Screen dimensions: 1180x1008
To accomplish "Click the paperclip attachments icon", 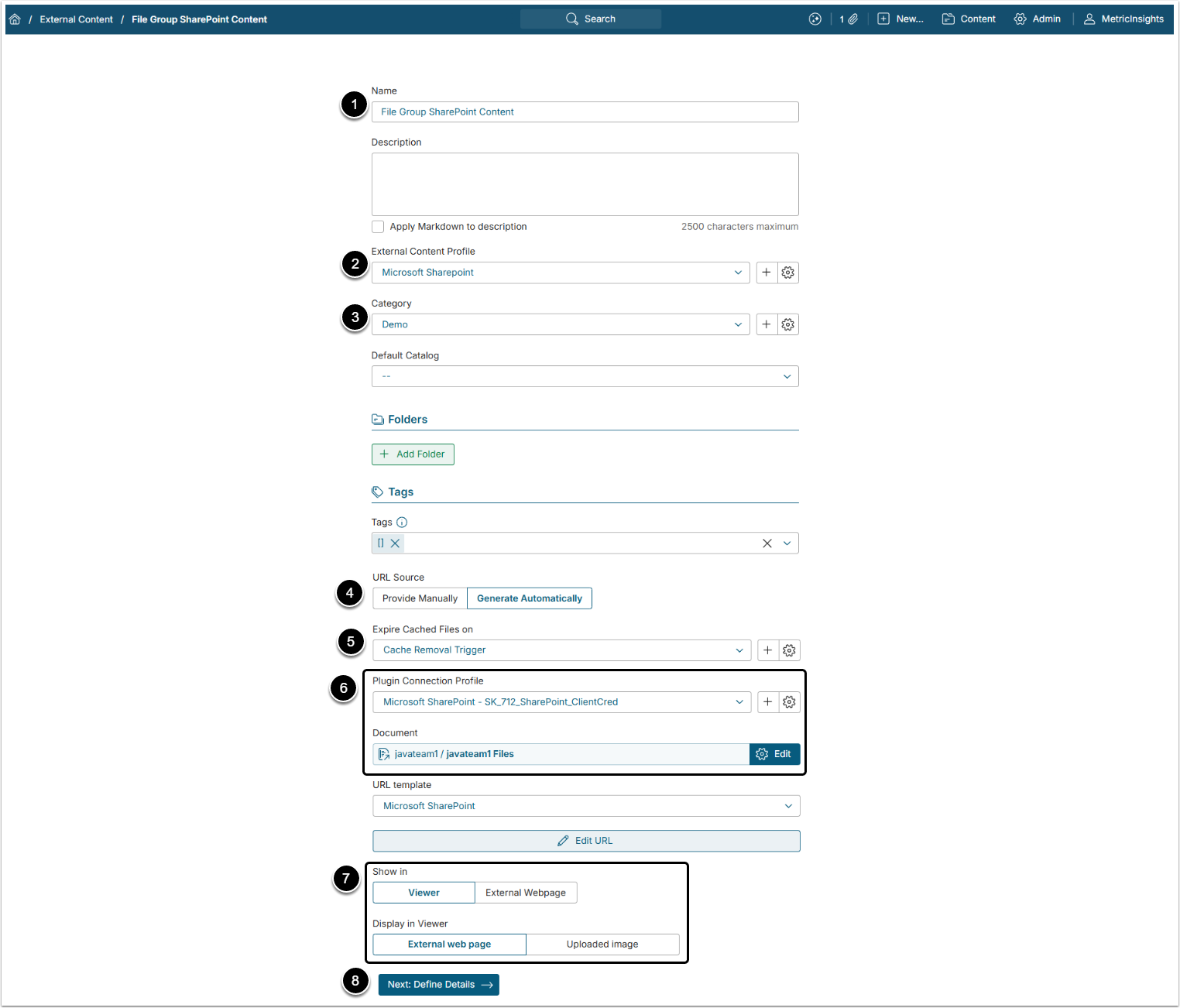I will pyautogui.click(x=852, y=19).
